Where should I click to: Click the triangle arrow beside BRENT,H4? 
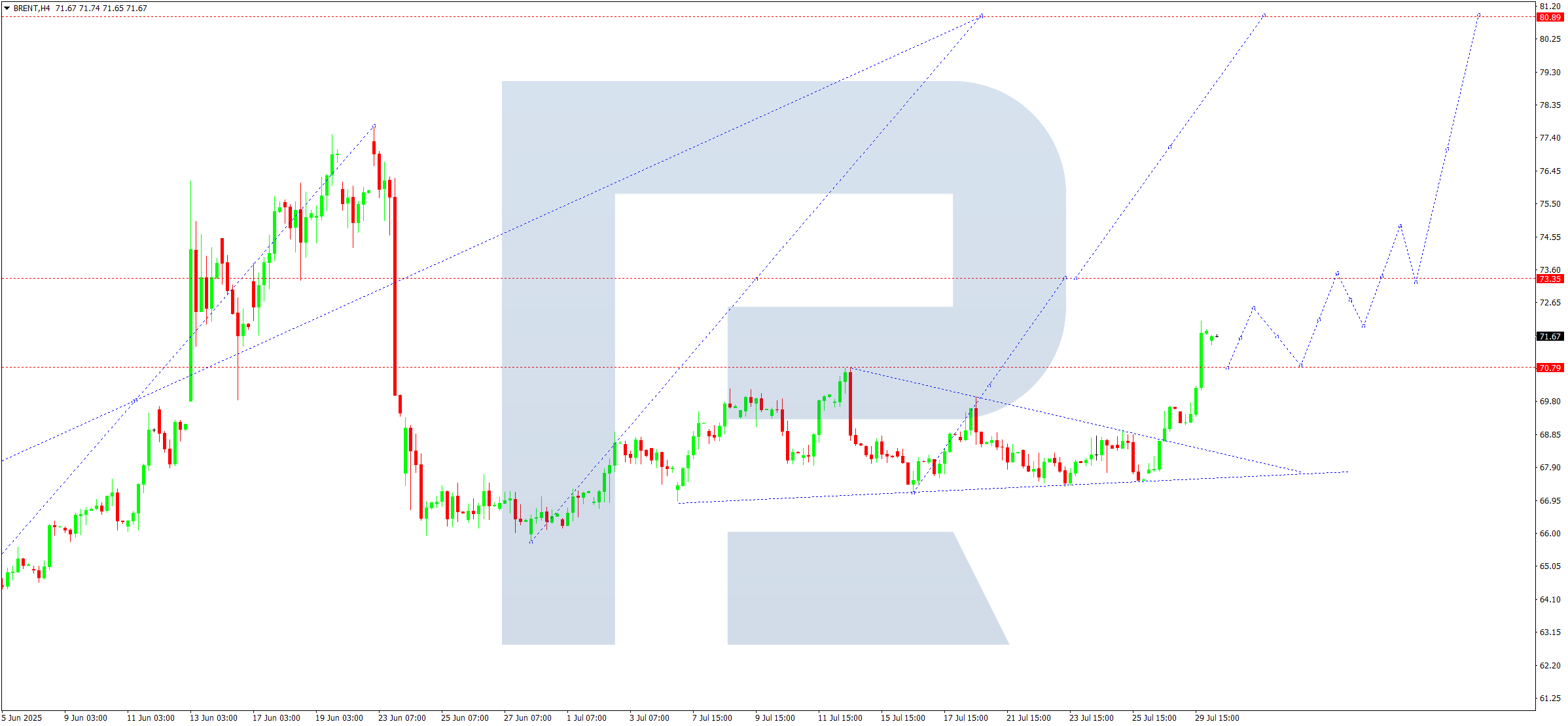7,9
